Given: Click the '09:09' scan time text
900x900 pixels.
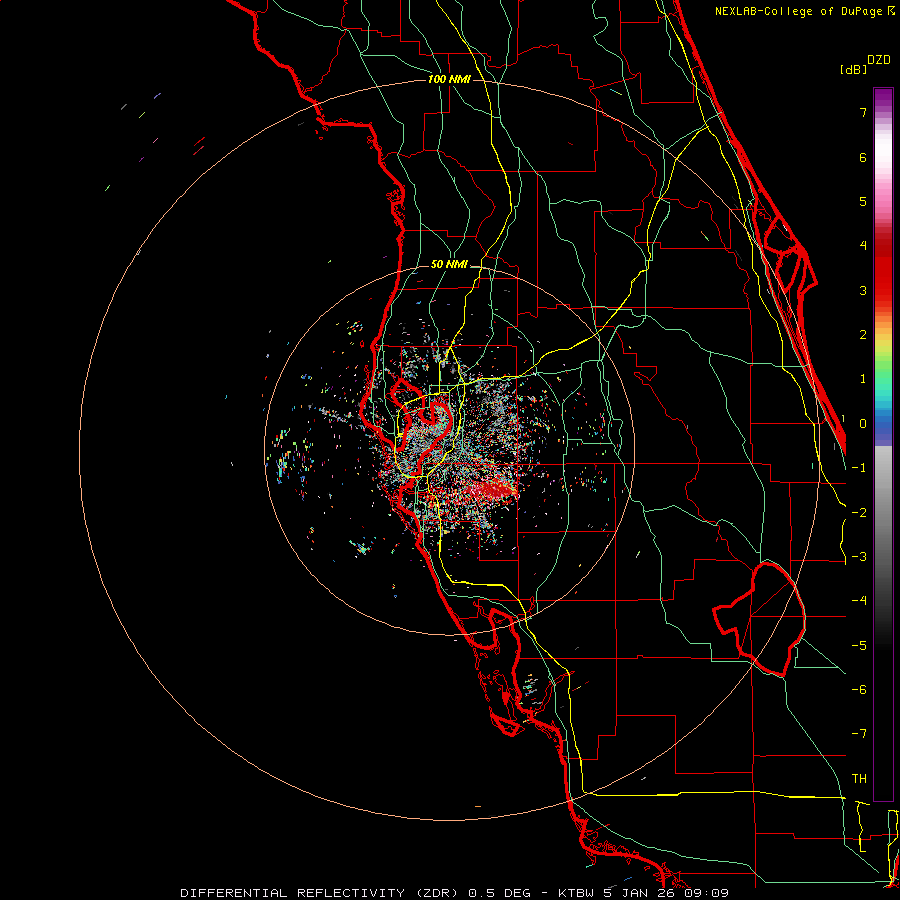Looking at the screenshot, I should coord(707,893).
